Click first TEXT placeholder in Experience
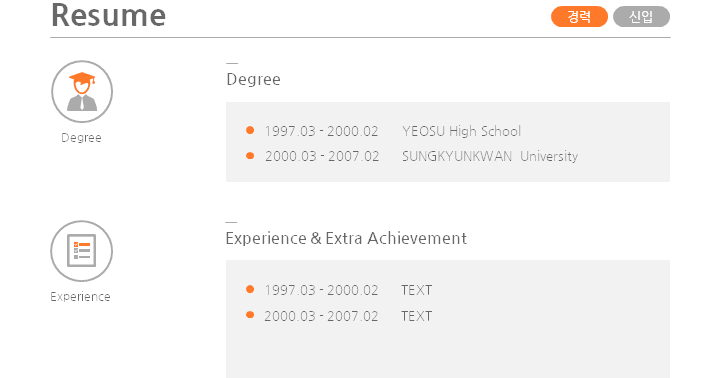 coord(416,290)
